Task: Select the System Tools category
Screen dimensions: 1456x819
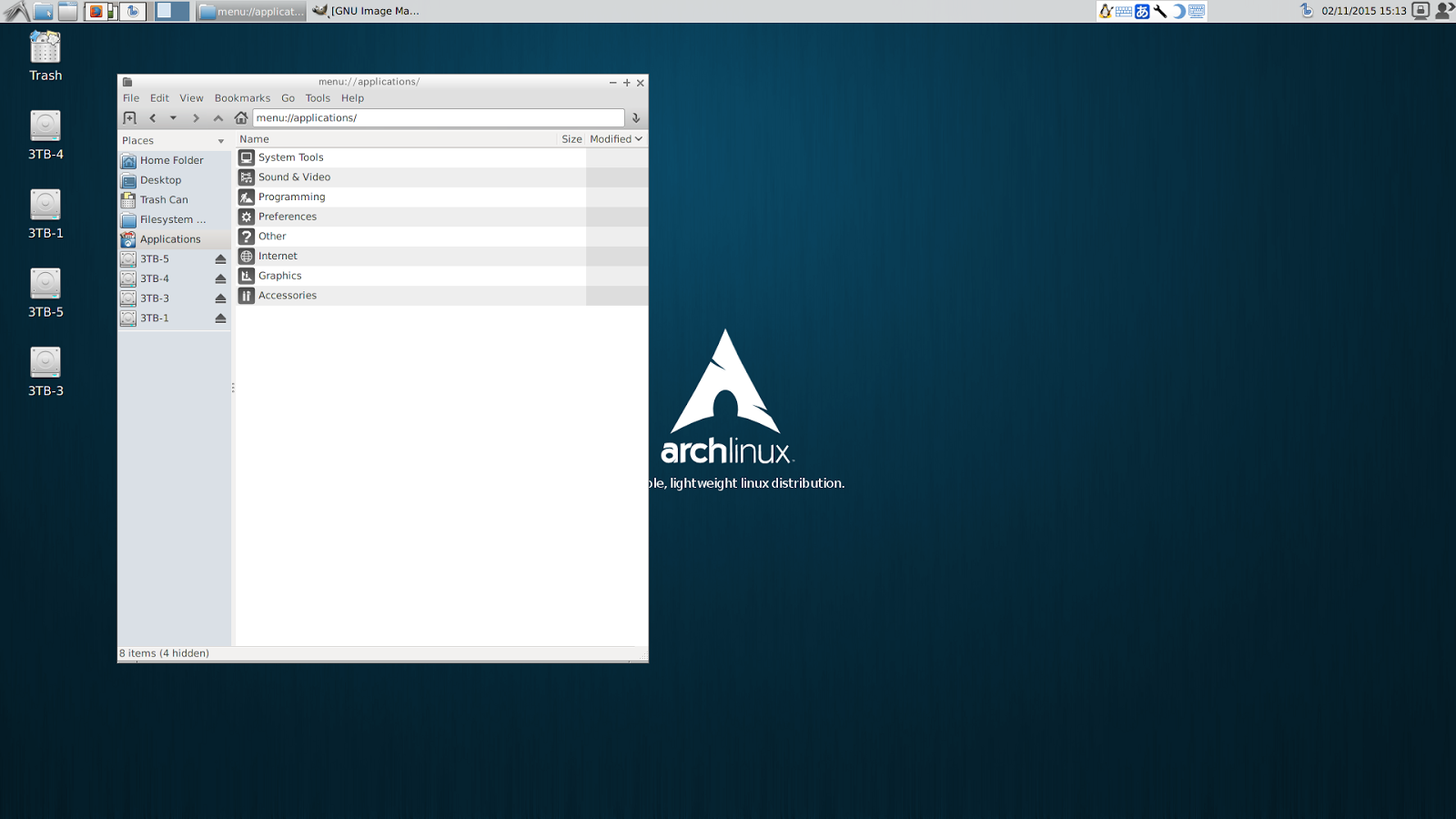Action: tap(442, 157)
